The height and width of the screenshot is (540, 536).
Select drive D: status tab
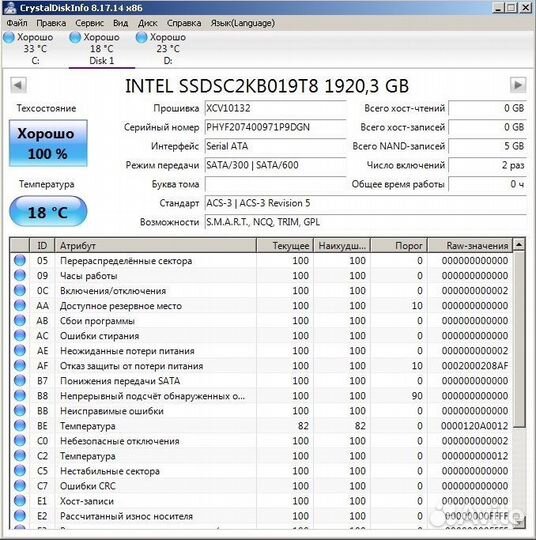click(168, 49)
